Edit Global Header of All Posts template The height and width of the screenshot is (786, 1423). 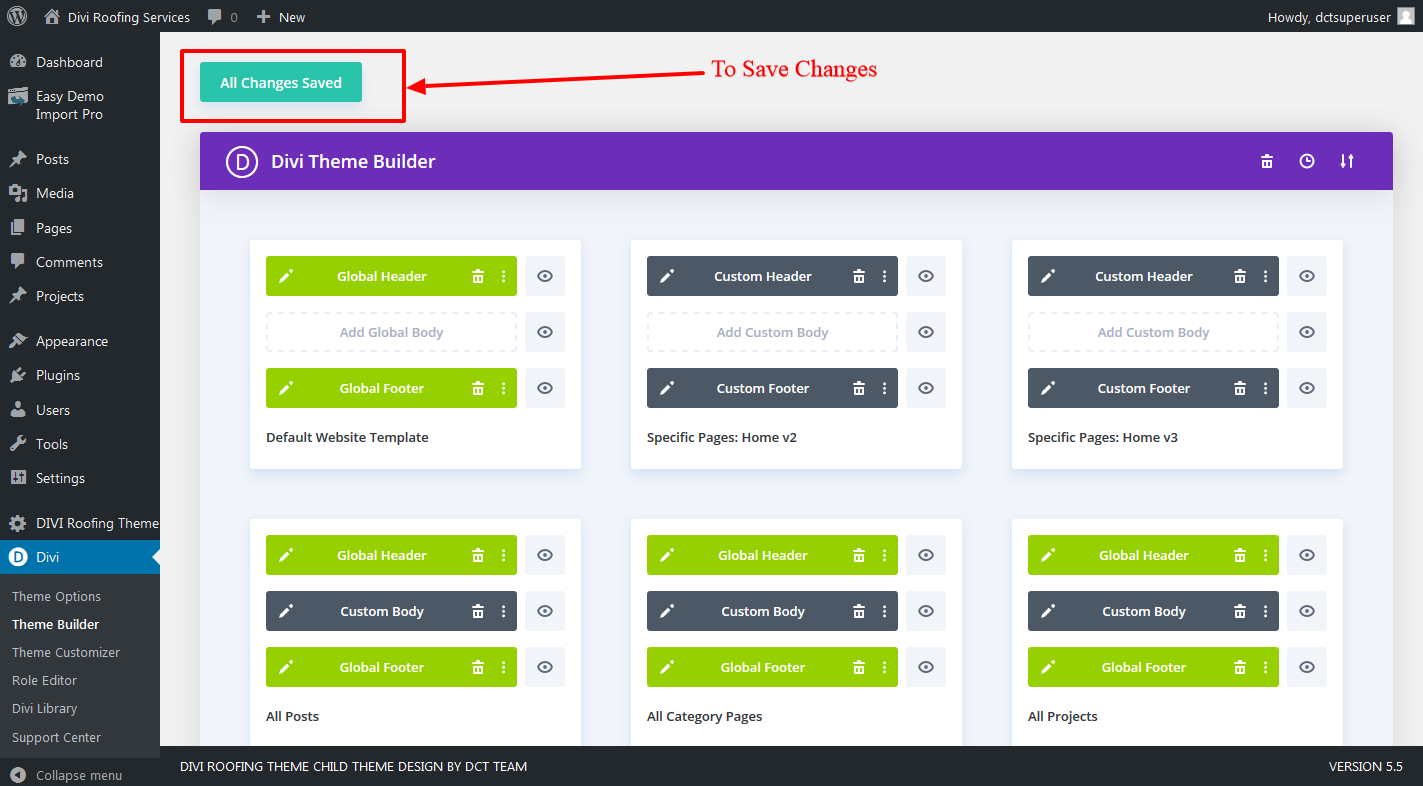(x=286, y=555)
